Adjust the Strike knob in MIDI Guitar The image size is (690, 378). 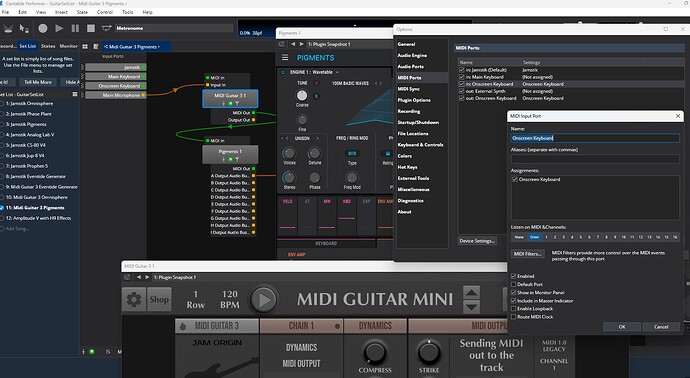429,352
